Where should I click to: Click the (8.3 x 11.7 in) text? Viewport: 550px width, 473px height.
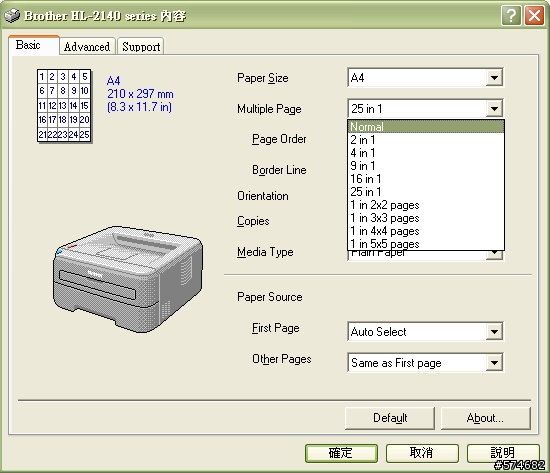[x=140, y=107]
